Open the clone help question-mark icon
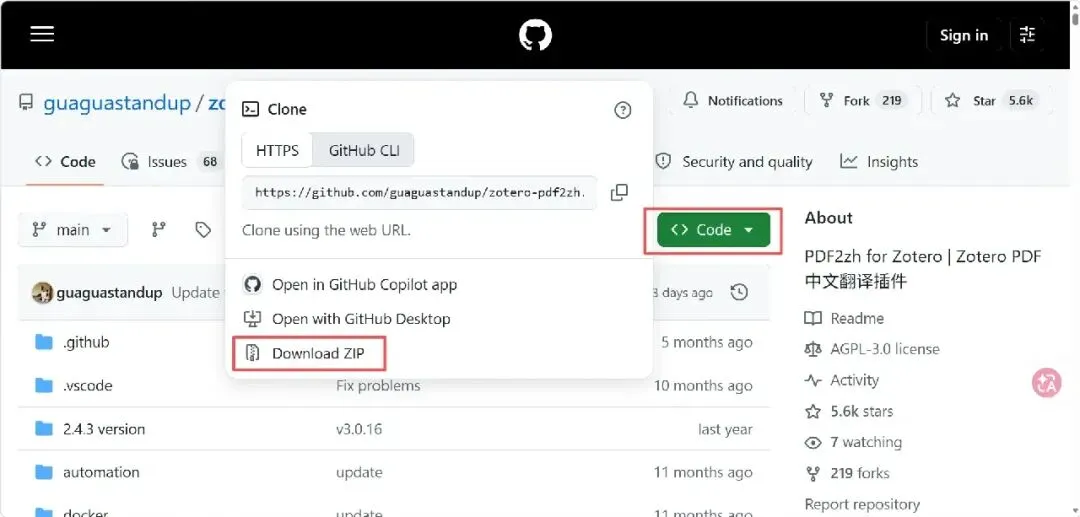Viewport: 1080px width, 517px height. coord(623,109)
